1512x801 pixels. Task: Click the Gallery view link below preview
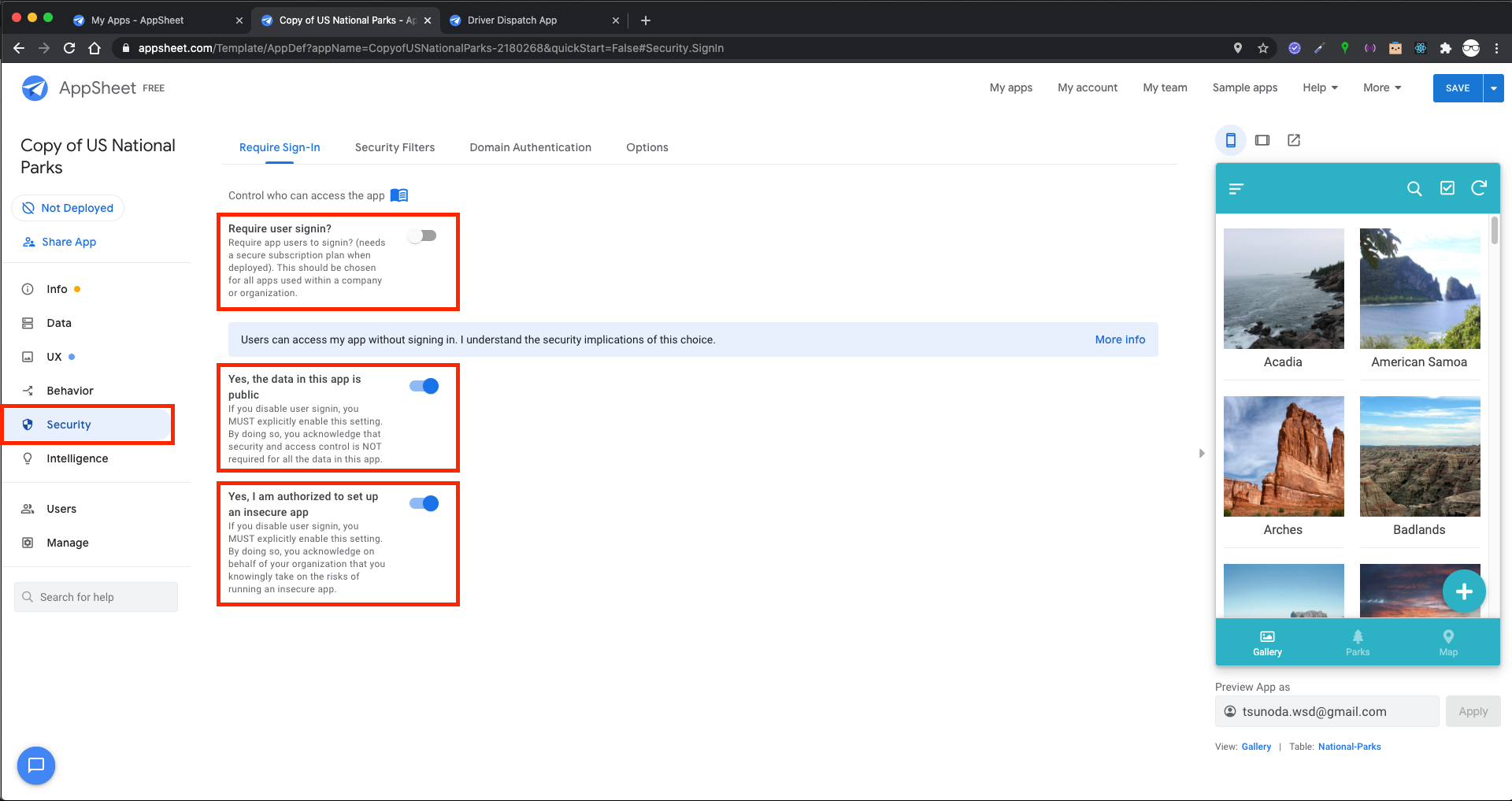tap(1256, 747)
